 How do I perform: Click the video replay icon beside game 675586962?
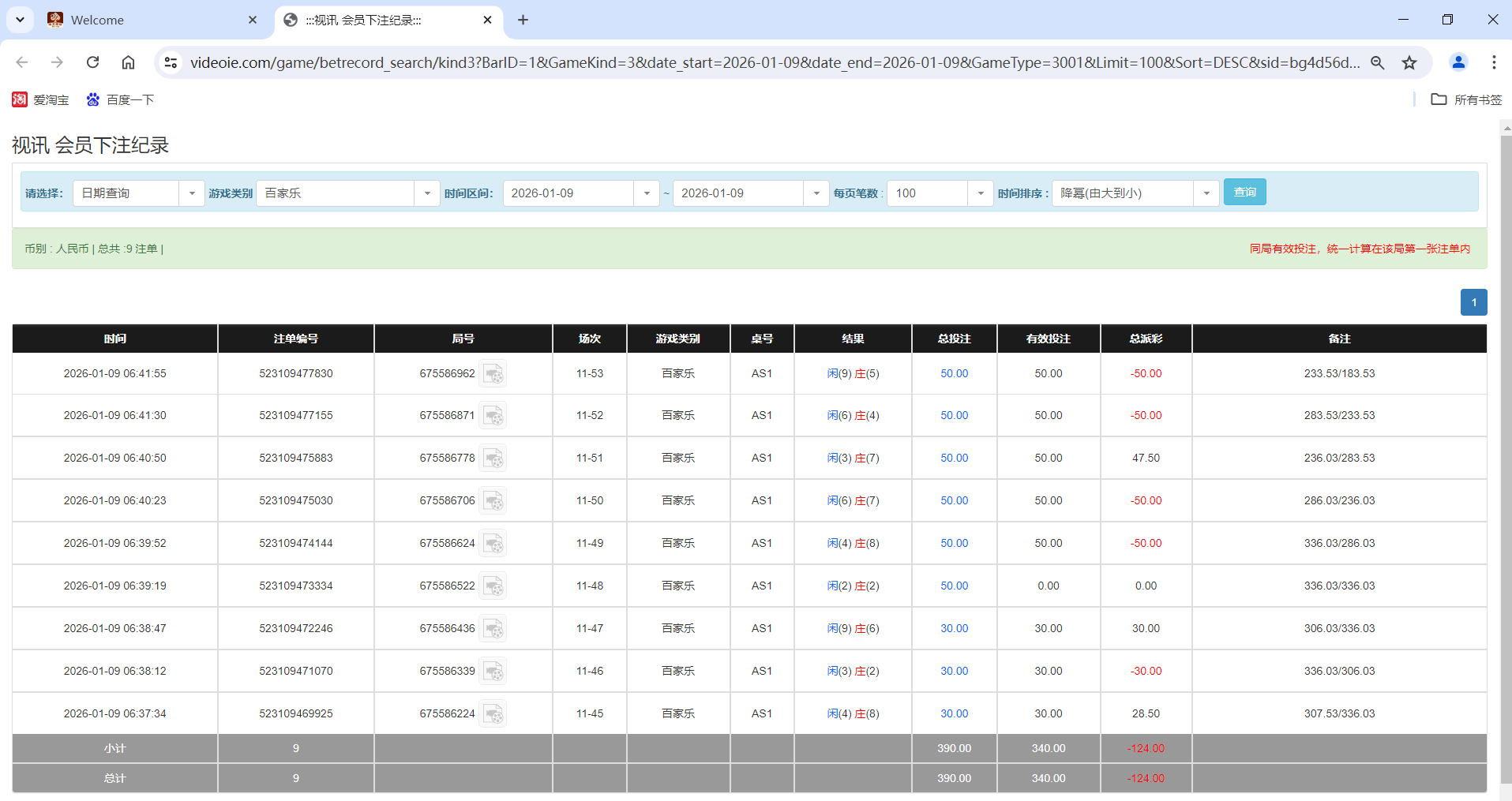pyautogui.click(x=493, y=373)
